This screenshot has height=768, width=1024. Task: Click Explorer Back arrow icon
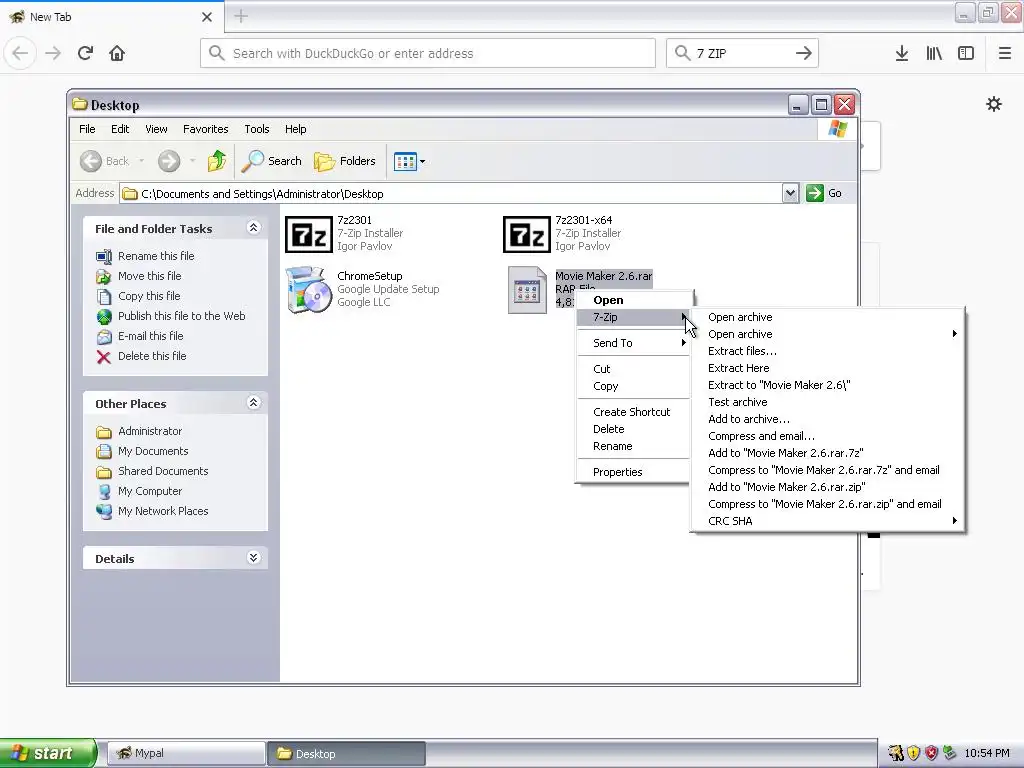pos(91,161)
